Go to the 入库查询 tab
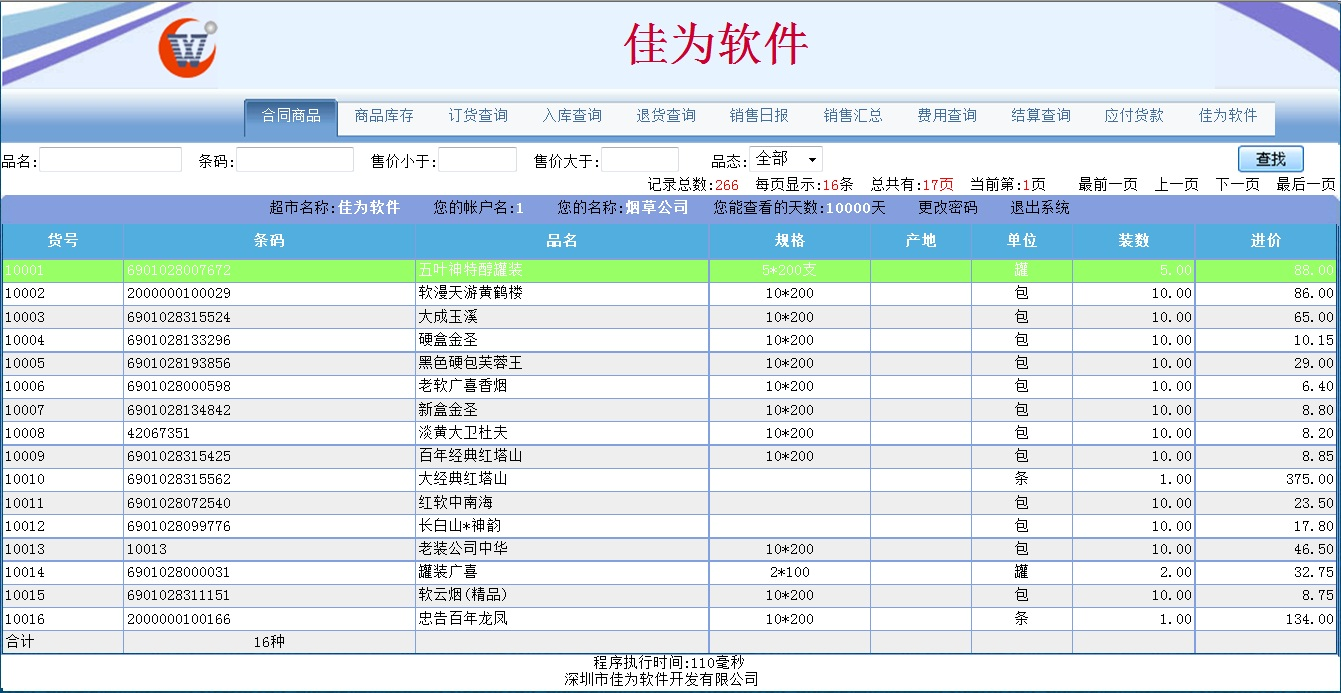 [572, 116]
